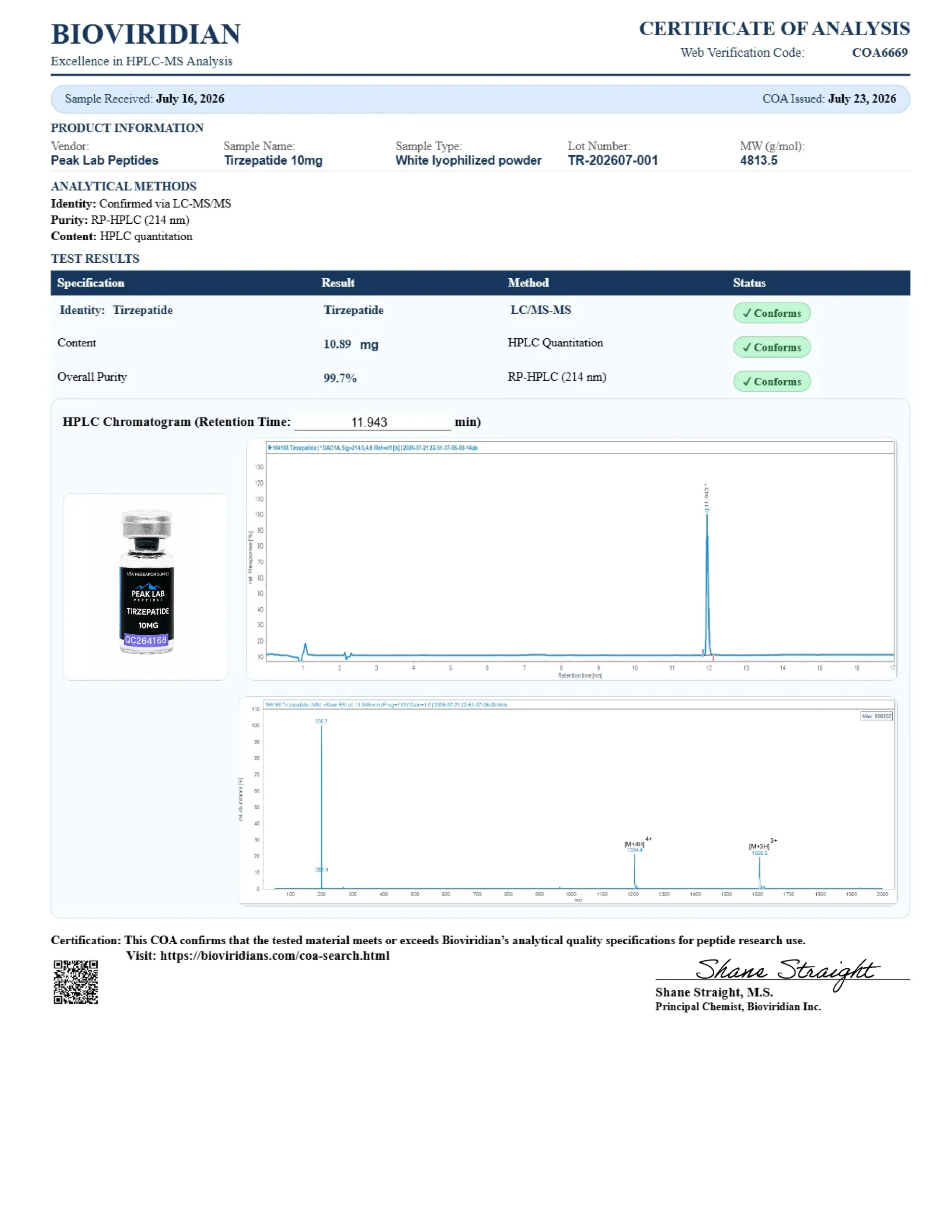This screenshot has height=1232, width=952.
Task: Click the Specification column header
Action: [90, 282]
